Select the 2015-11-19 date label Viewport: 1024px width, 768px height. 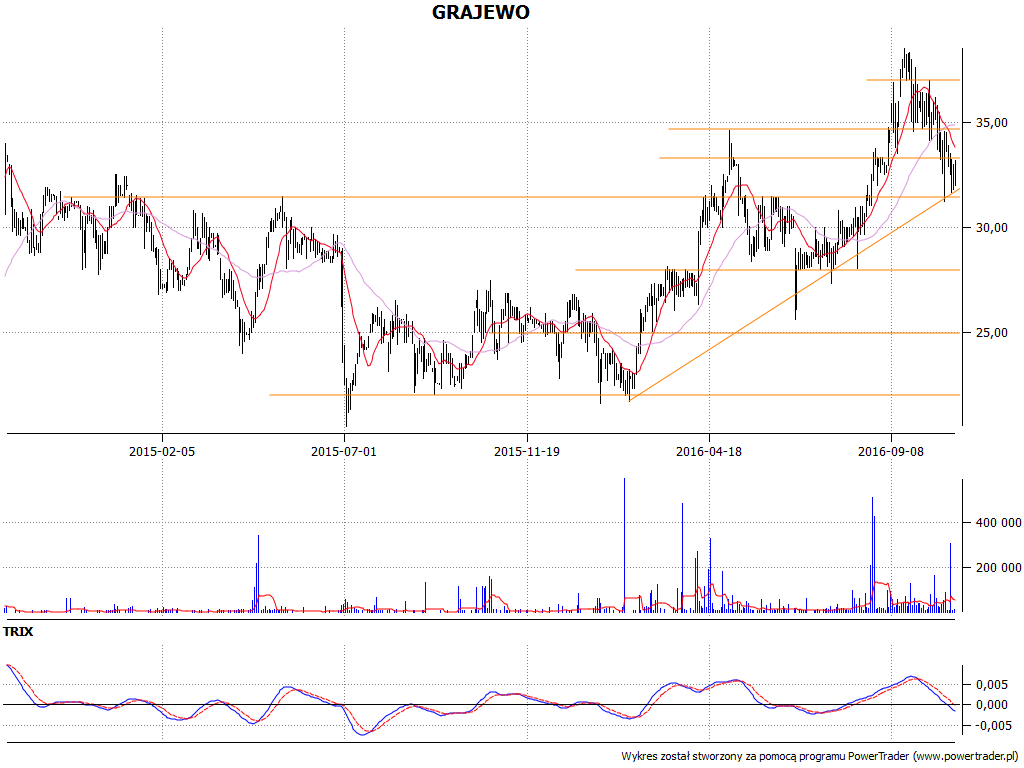coord(527,451)
